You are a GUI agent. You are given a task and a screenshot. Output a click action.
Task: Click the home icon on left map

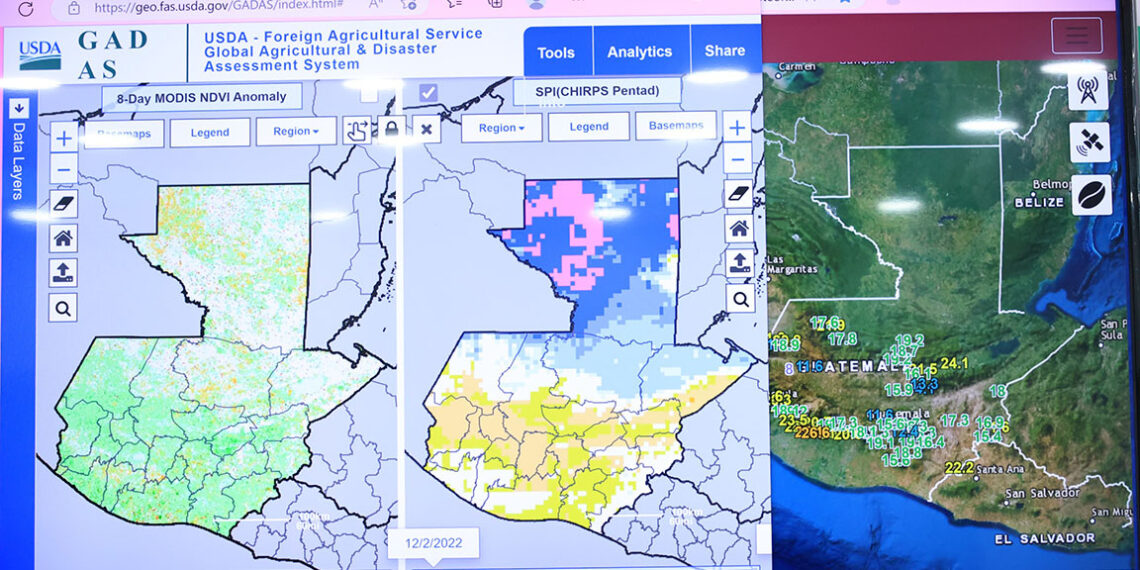point(63,238)
